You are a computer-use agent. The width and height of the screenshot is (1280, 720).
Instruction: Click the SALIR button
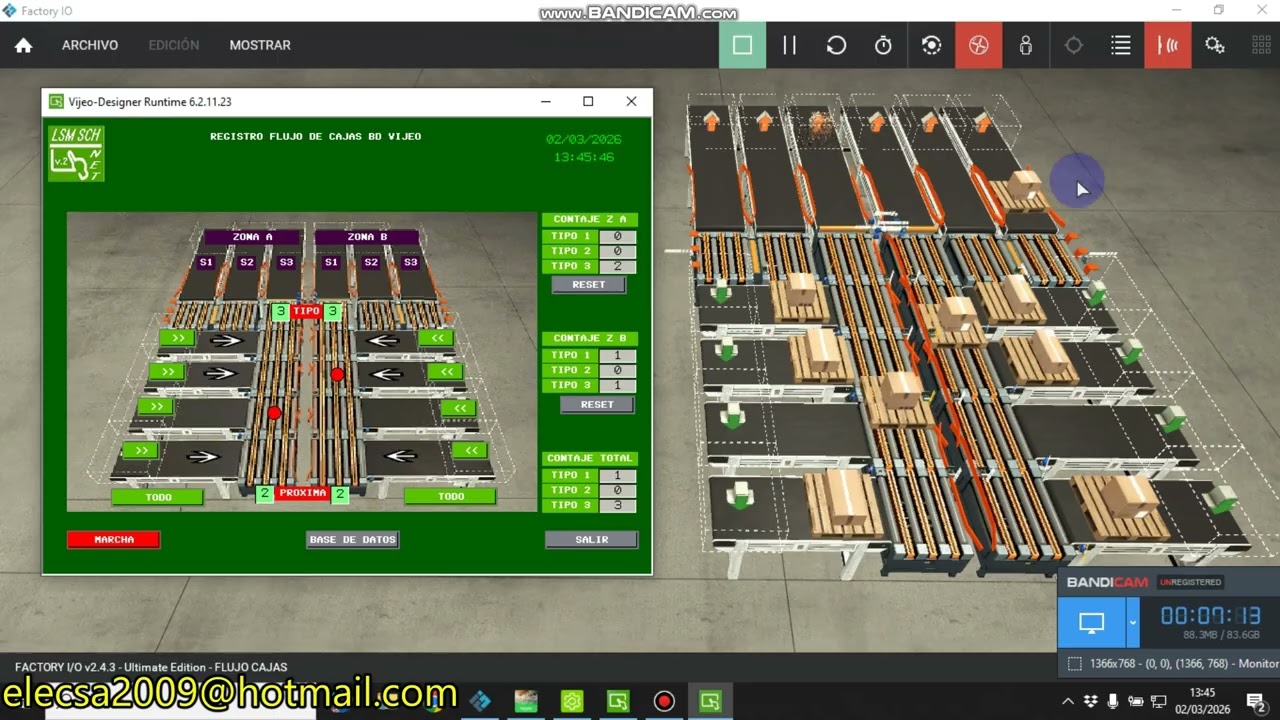point(592,540)
